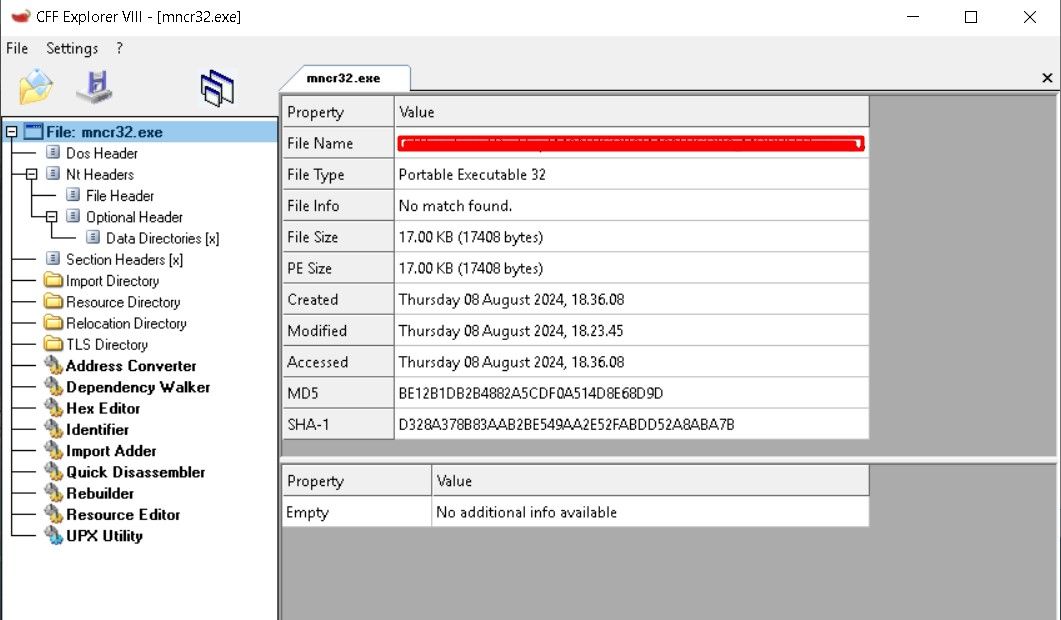The height and width of the screenshot is (620, 1061).
Task: Open the UPX Utility tool
Action: (104, 536)
